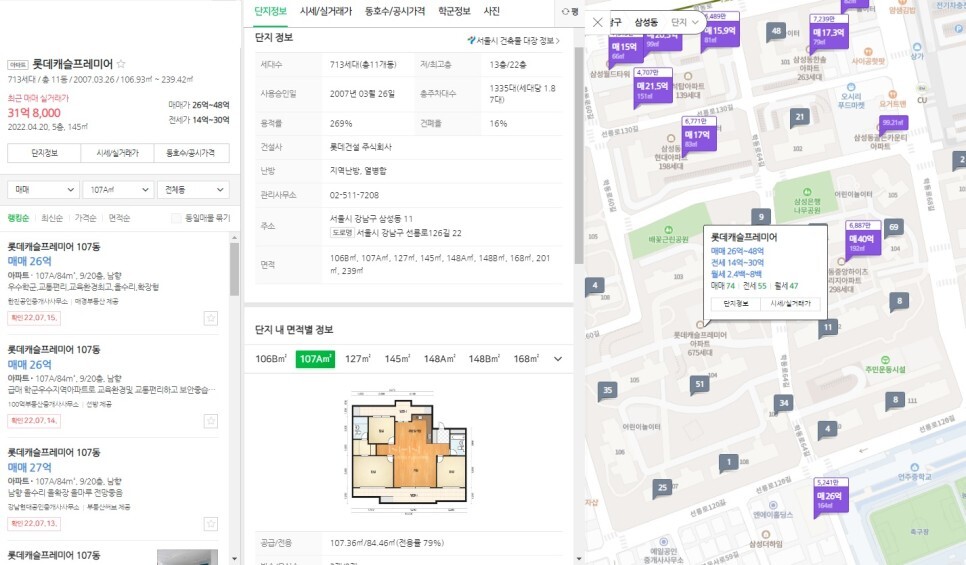Viewport: 966px width, 565px height.
Task: Select map cluster marker 51
Action: pyautogui.click(x=699, y=384)
